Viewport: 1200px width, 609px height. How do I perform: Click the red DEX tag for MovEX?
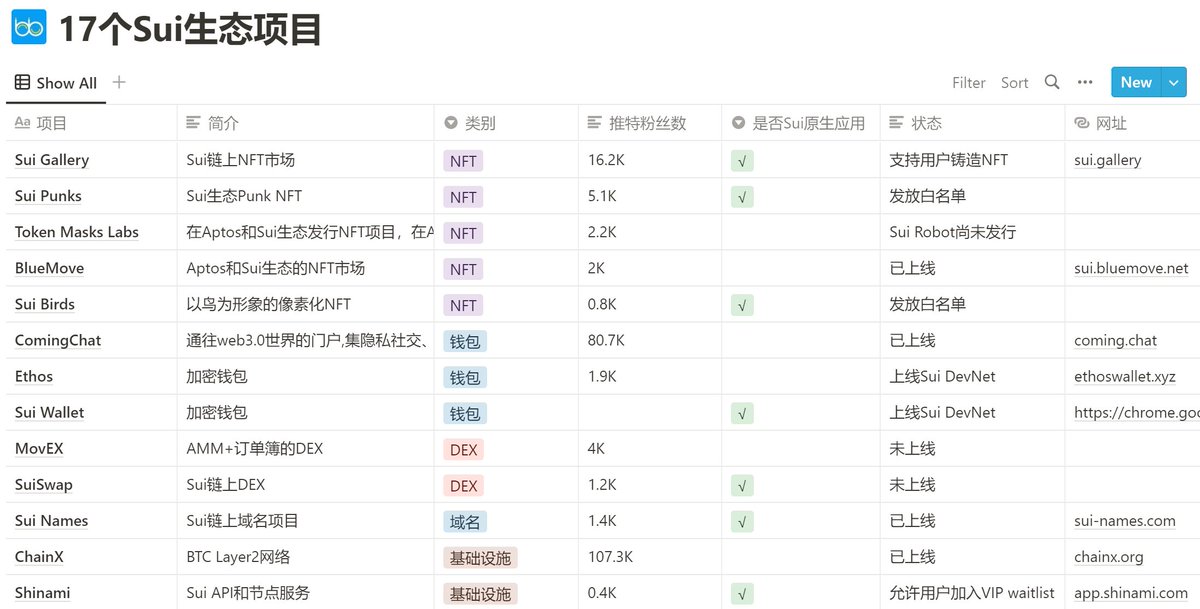pyautogui.click(x=464, y=449)
